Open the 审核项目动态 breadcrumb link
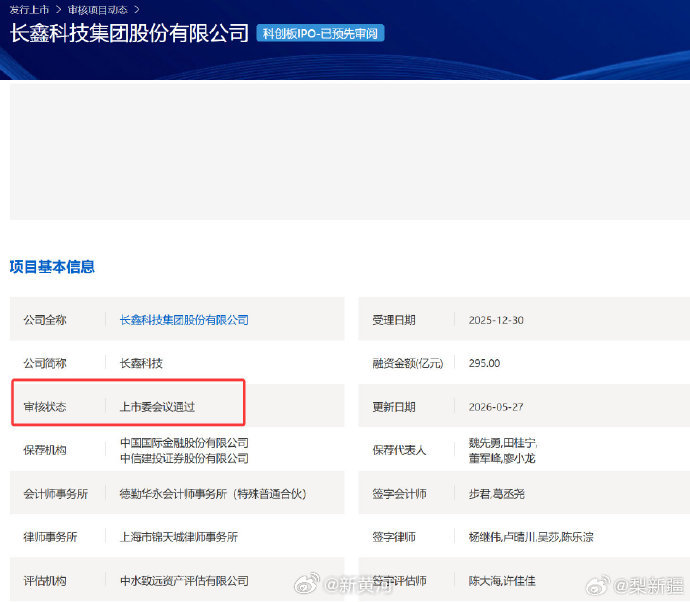This screenshot has width=690, height=602. click(x=98, y=10)
